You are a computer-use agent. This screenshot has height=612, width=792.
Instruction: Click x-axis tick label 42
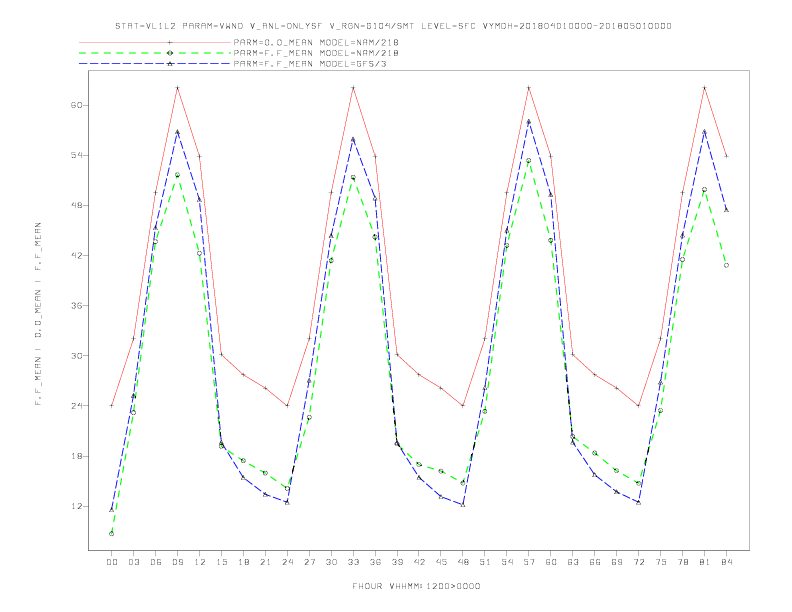coord(419,562)
